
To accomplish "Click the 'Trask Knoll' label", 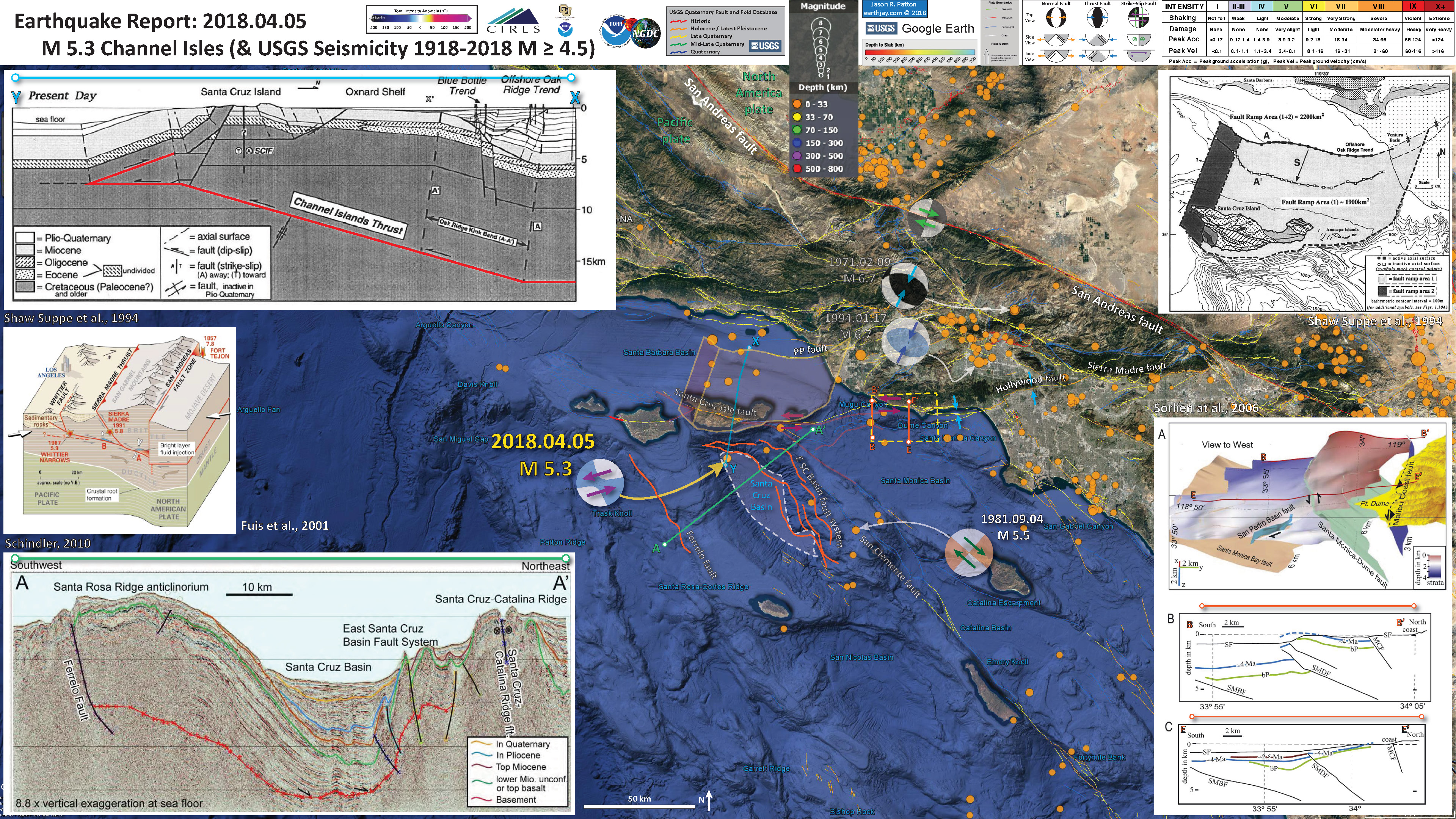I will (612, 513).
